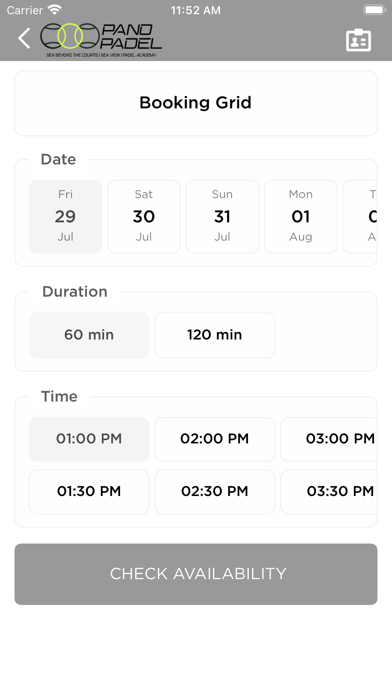Select 01:00 PM time slot
This screenshot has width=392, height=696.
point(89,439)
